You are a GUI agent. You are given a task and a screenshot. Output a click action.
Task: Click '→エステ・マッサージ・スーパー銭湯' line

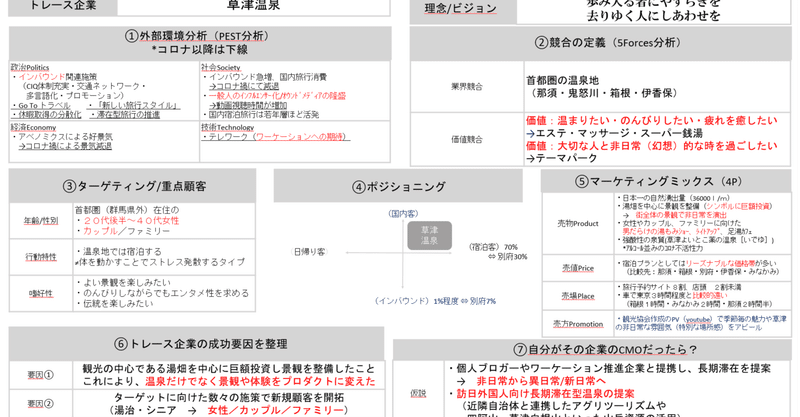[x=614, y=133]
